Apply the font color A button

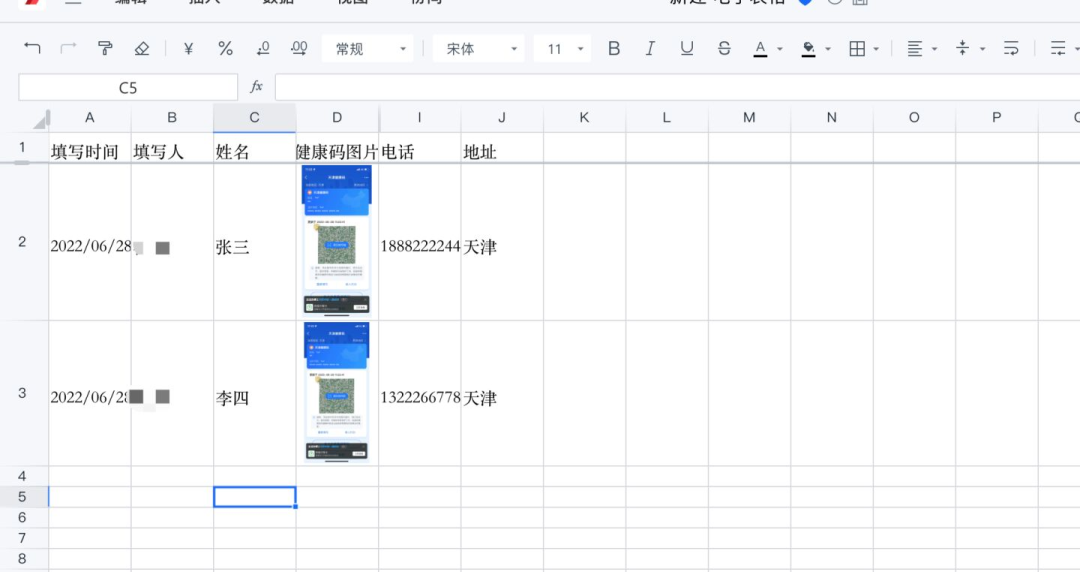pyautogui.click(x=760, y=49)
